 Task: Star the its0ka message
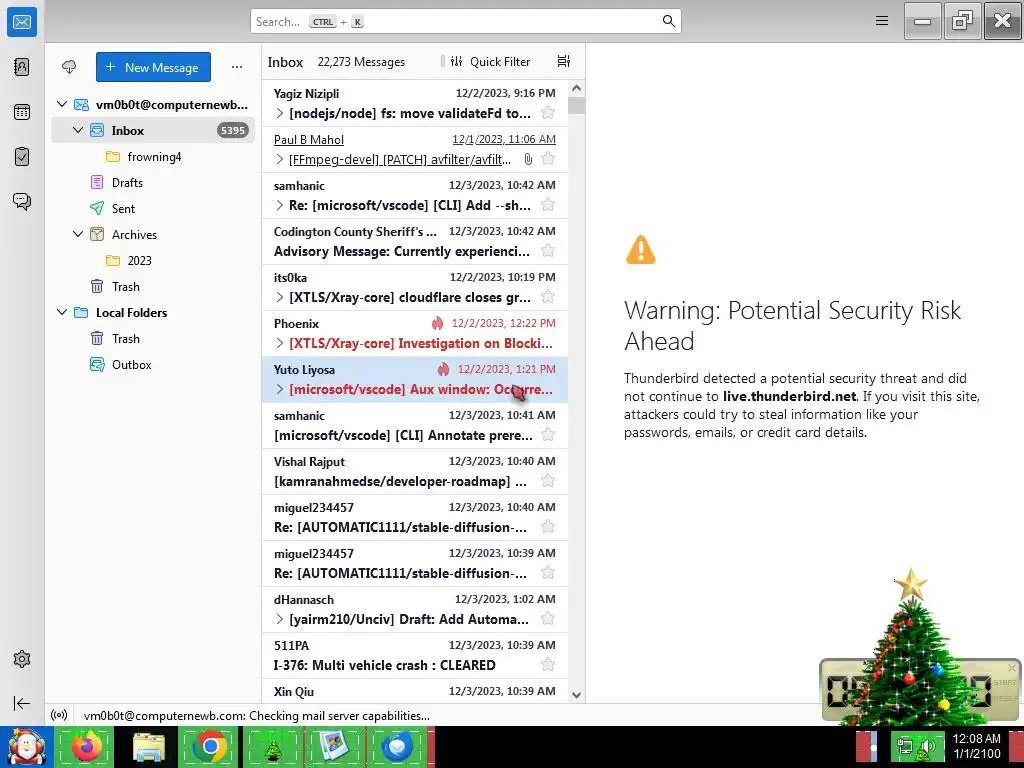click(x=548, y=297)
